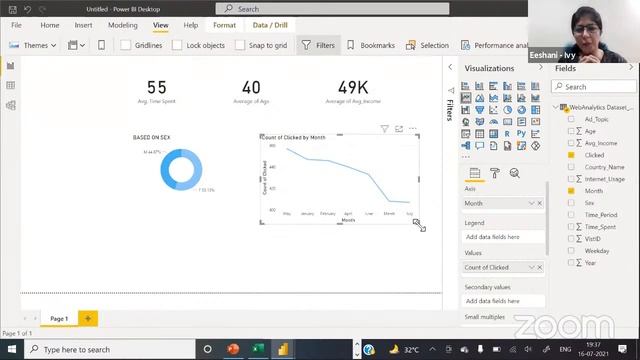Remove Month from the Axis well
640x360 pixels.
pos(540,203)
